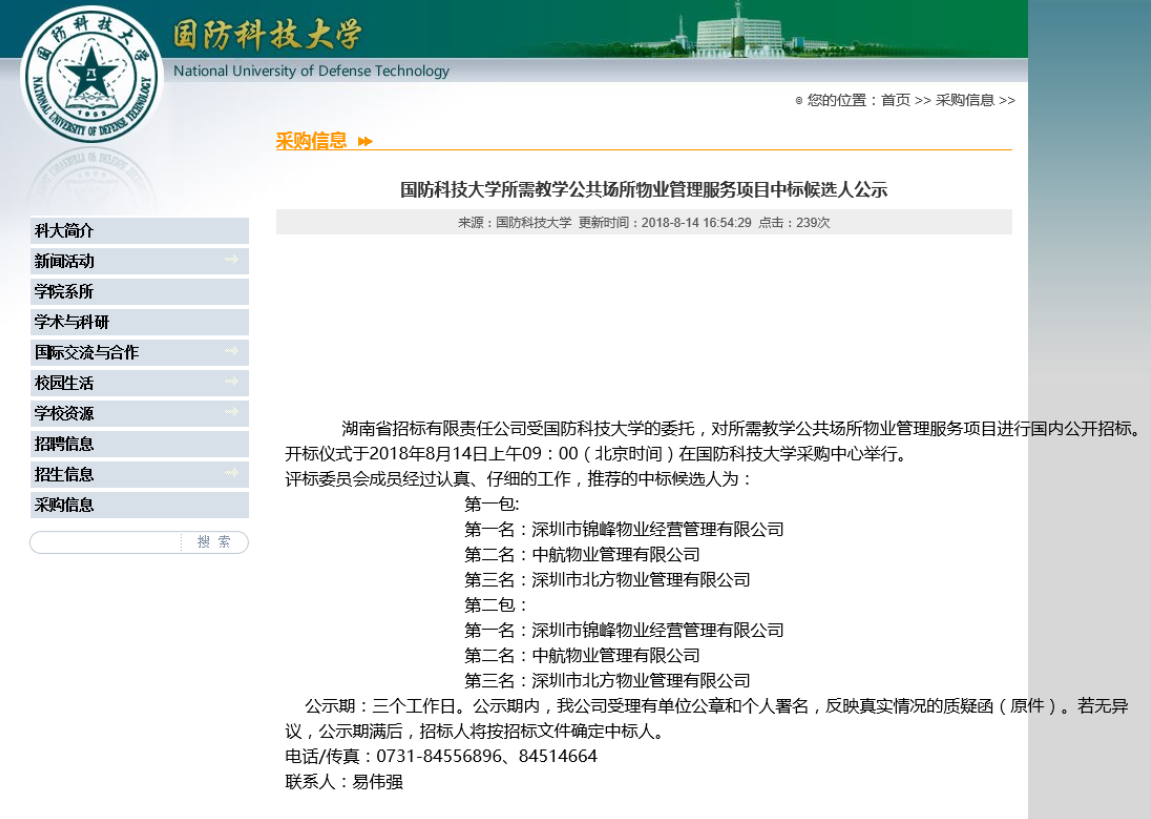Viewport: 1151px width, 819px height.
Task: Open 学院系所 in the sidebar menu
Action: [64, 292]
